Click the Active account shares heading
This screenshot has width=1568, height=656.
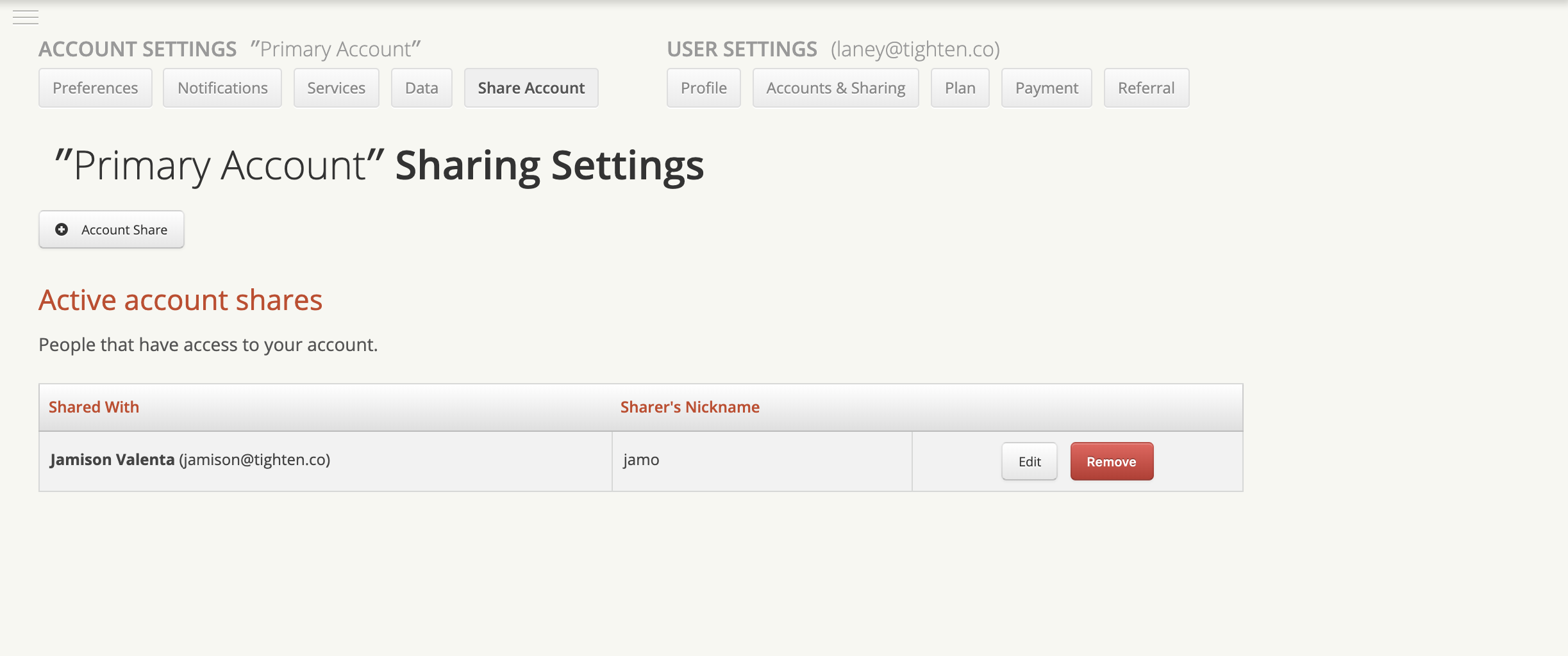(x=180, y=300)
